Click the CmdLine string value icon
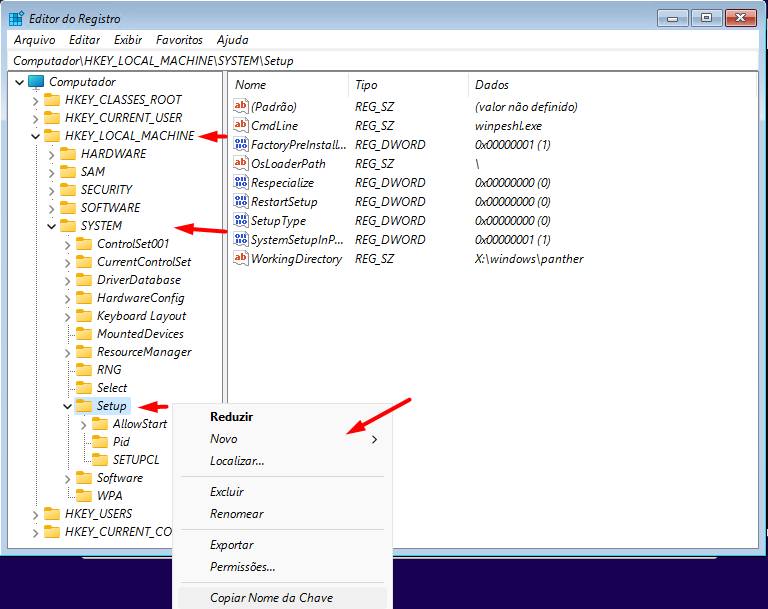This screenshot has width=768, height=609. coord(240,126)
